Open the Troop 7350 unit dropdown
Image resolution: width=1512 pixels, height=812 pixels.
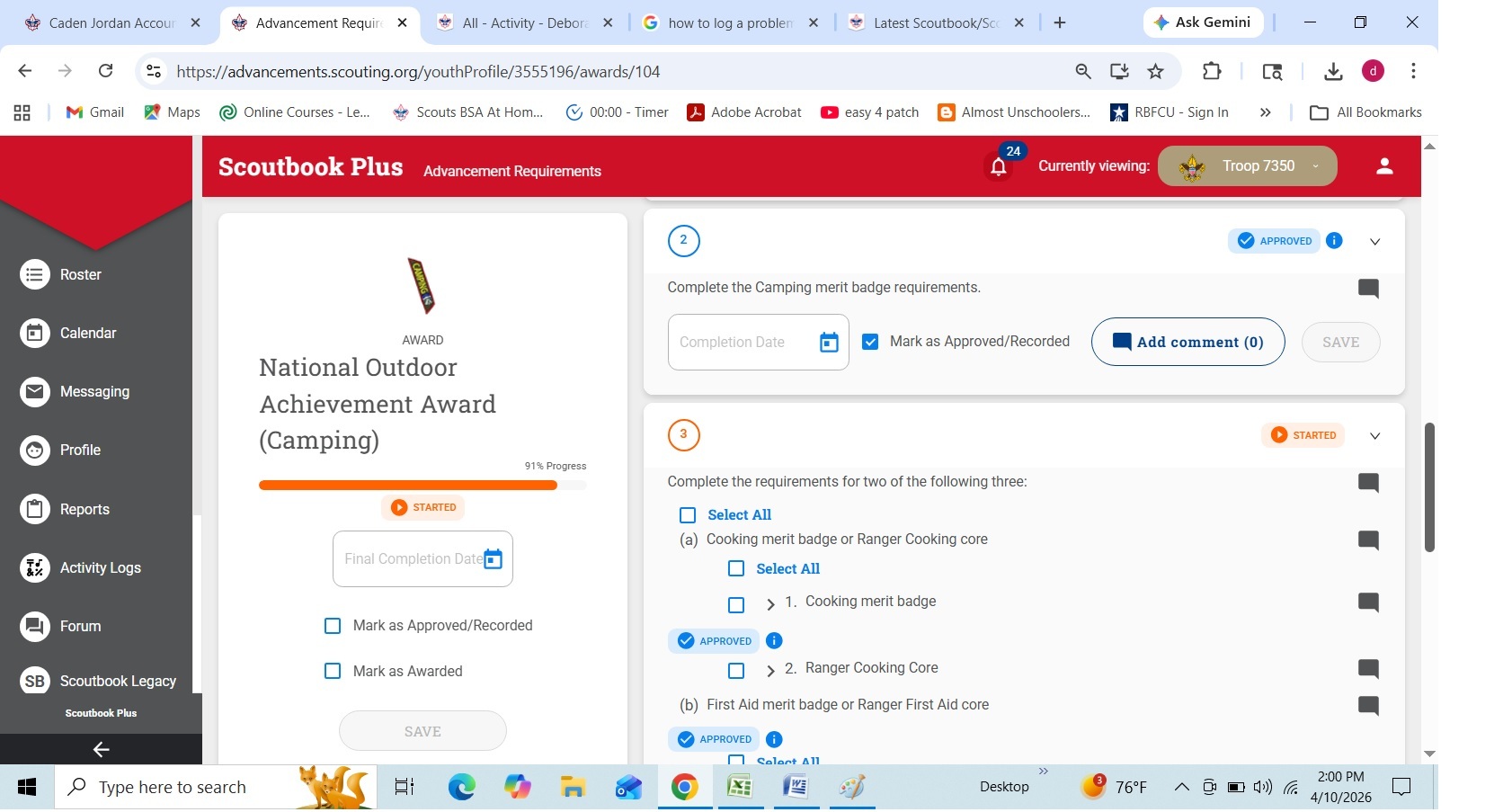point(1247,165)
